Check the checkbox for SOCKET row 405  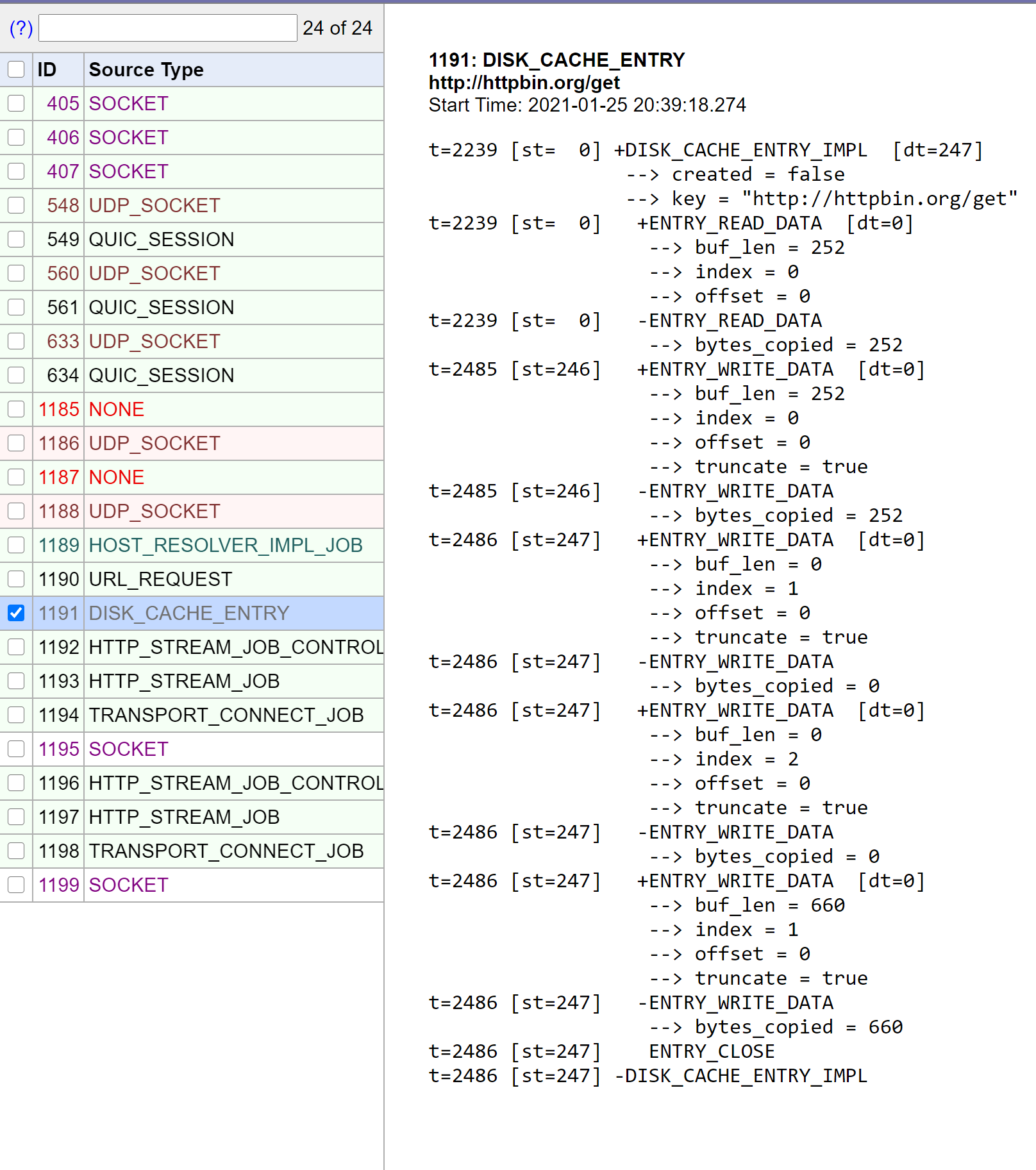pos(16,103)
